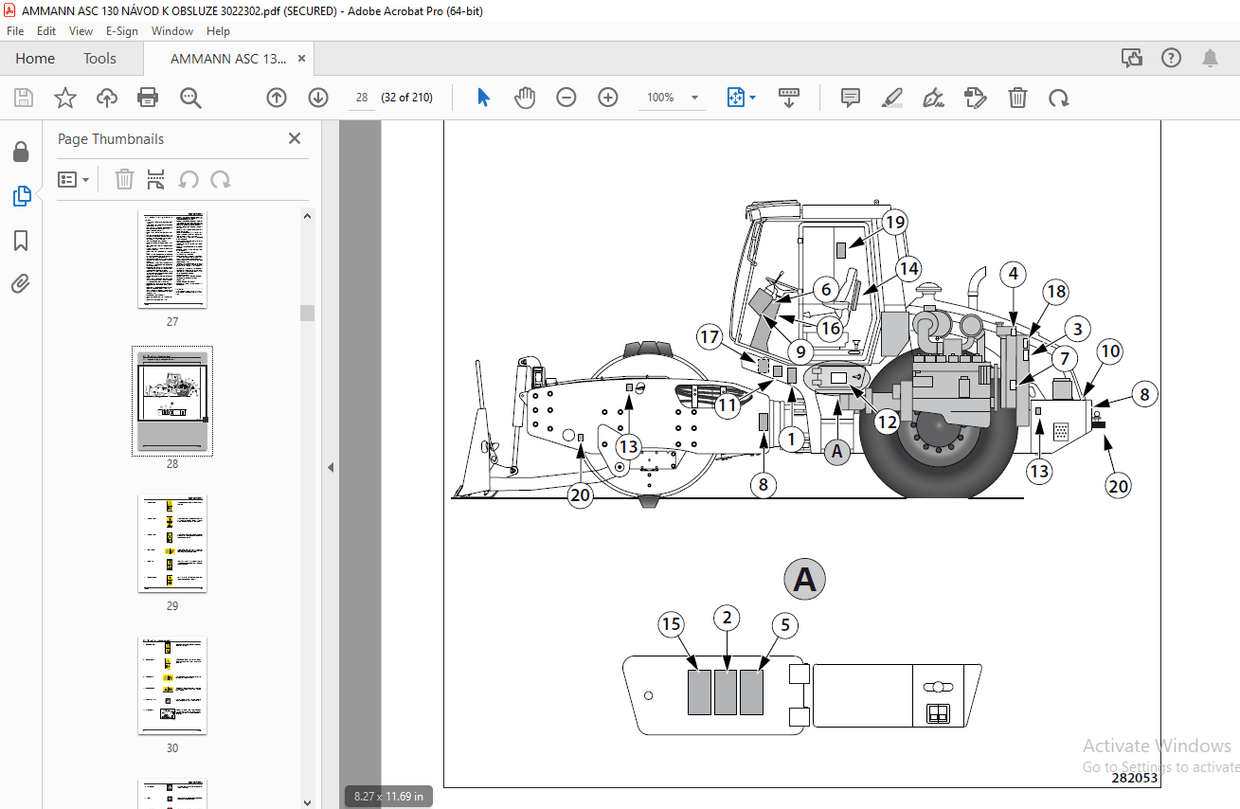The height and width of the screenshot is (809, 1240).
Task: Print the document
Action: 147,97
